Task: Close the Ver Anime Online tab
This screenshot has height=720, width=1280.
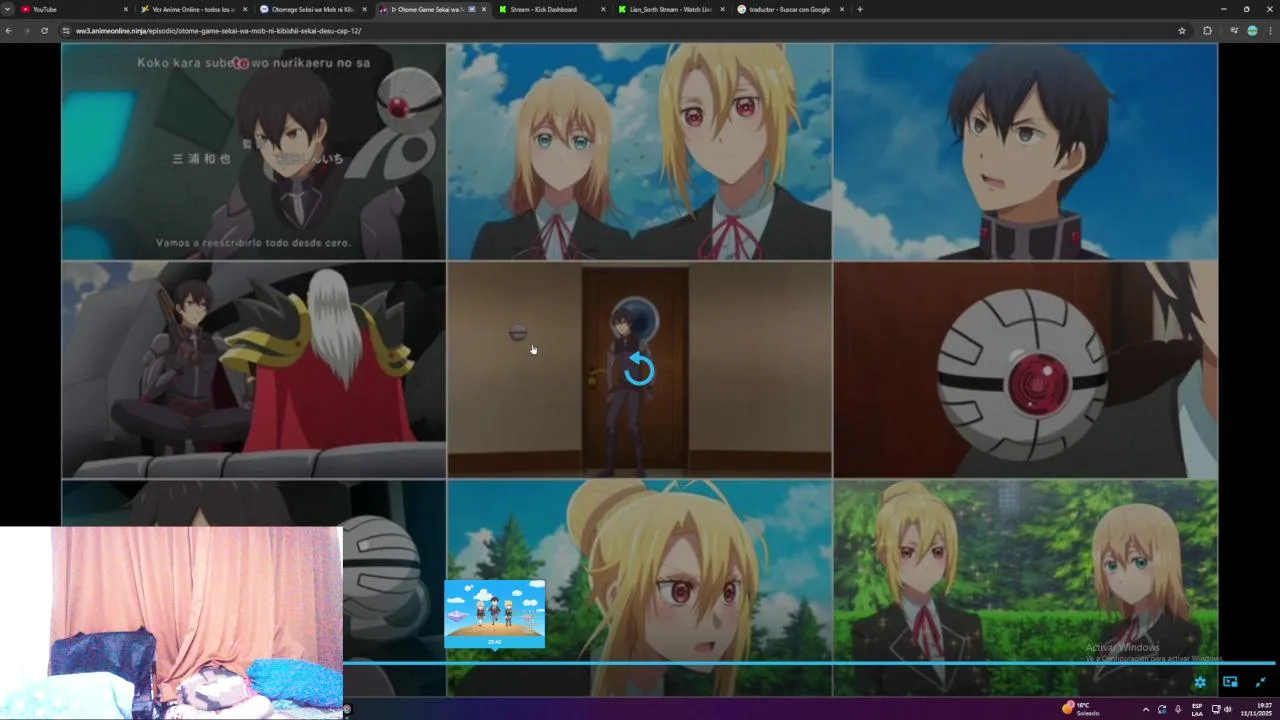Action: tap(245, 9)
